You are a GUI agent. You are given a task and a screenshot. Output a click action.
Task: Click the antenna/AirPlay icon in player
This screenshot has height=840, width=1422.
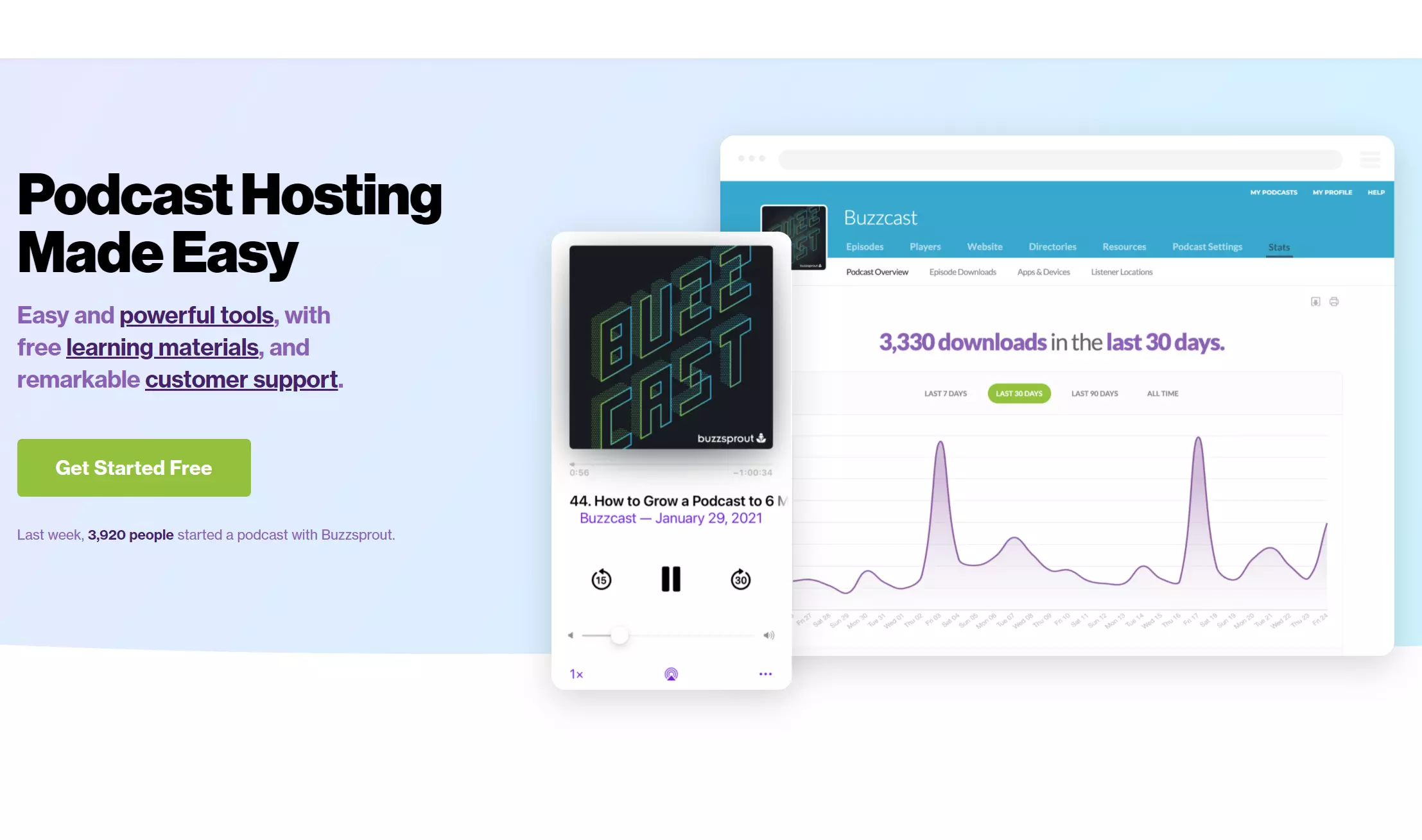click(670, 674)
